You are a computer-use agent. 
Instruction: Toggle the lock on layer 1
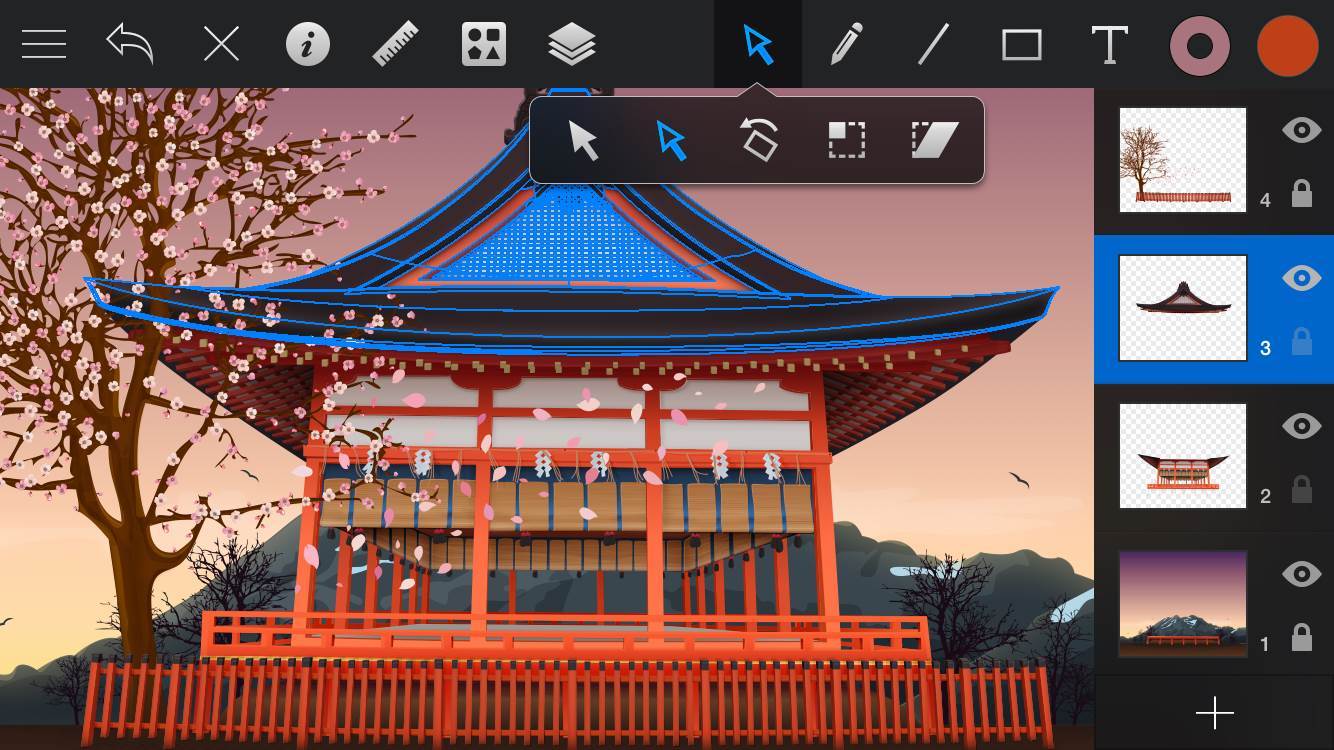point(1301,637)
